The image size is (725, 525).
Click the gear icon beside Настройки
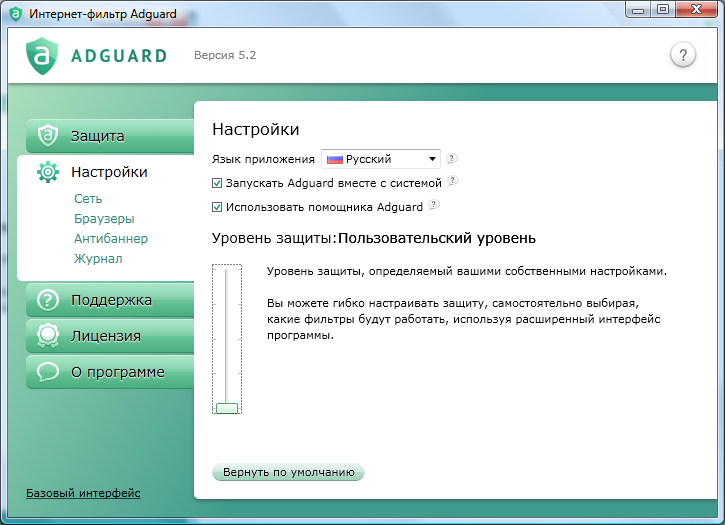(48, 172)
